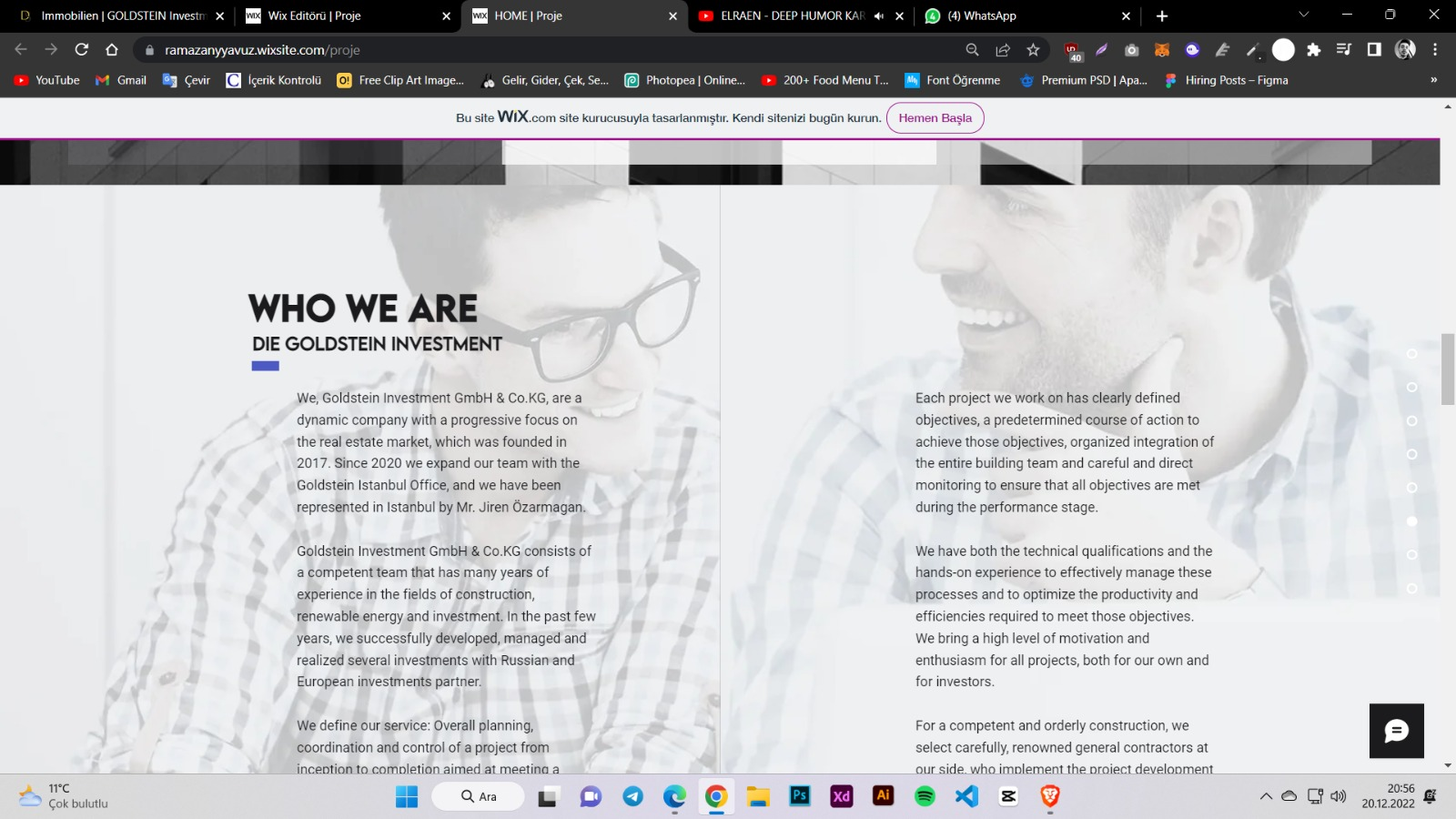Open the Windows Start menu
The width and height of the screenshot is (1456, 819).
[x=407, y=797]
